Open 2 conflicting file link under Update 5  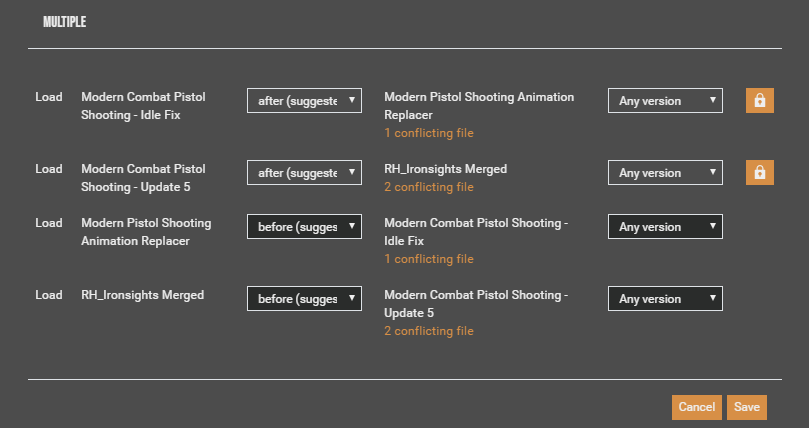(x=428, y=331)
